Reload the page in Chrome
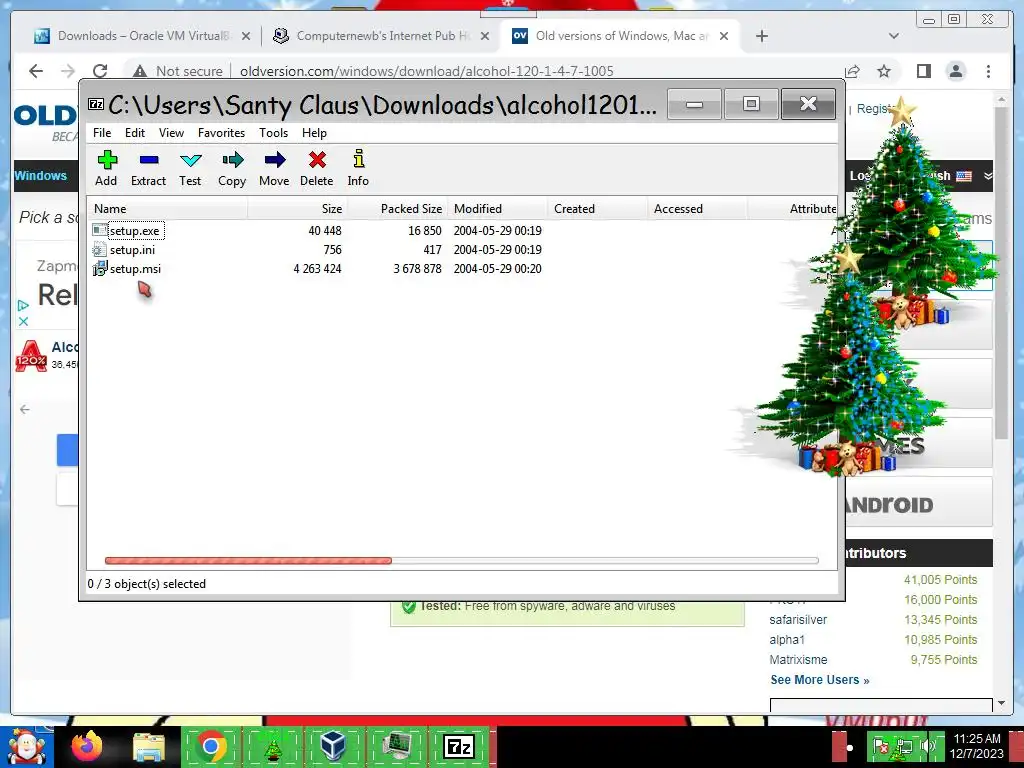Image resolution: width=1024 pixels, height=768 pixels. 100,71
